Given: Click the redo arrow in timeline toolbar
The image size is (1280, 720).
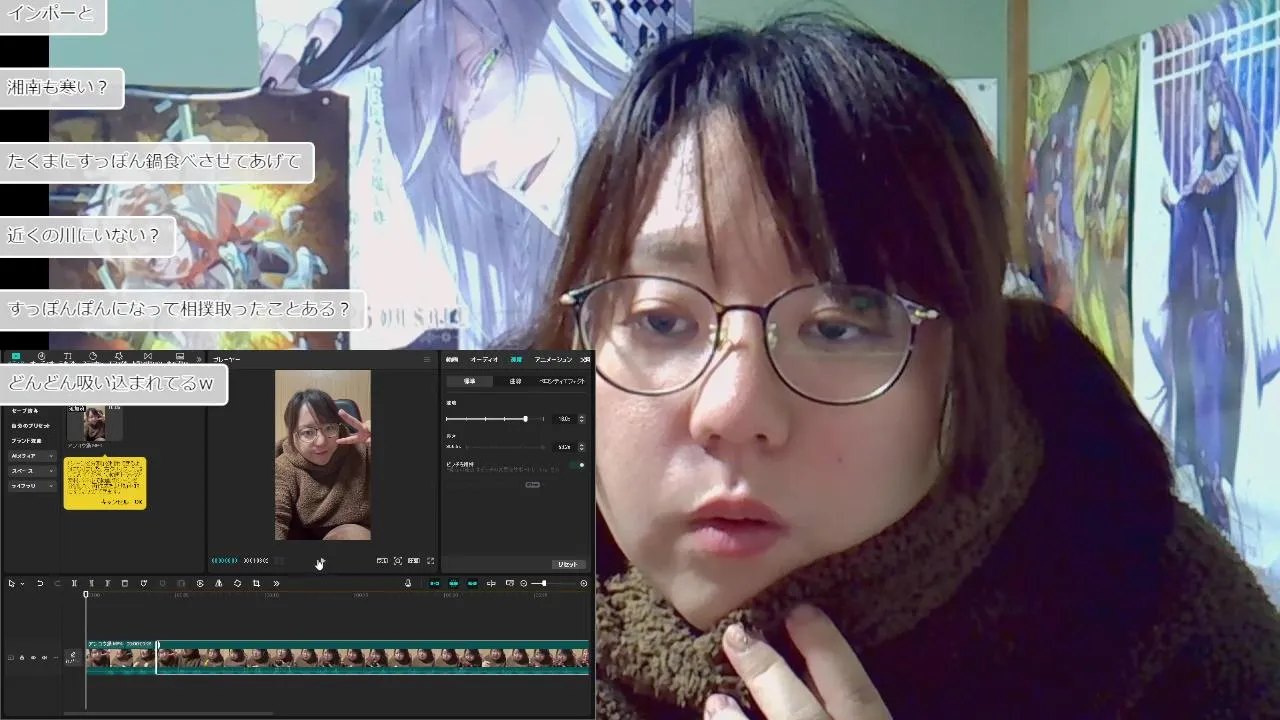Looking at the screenshot, I should pos(57,583).
